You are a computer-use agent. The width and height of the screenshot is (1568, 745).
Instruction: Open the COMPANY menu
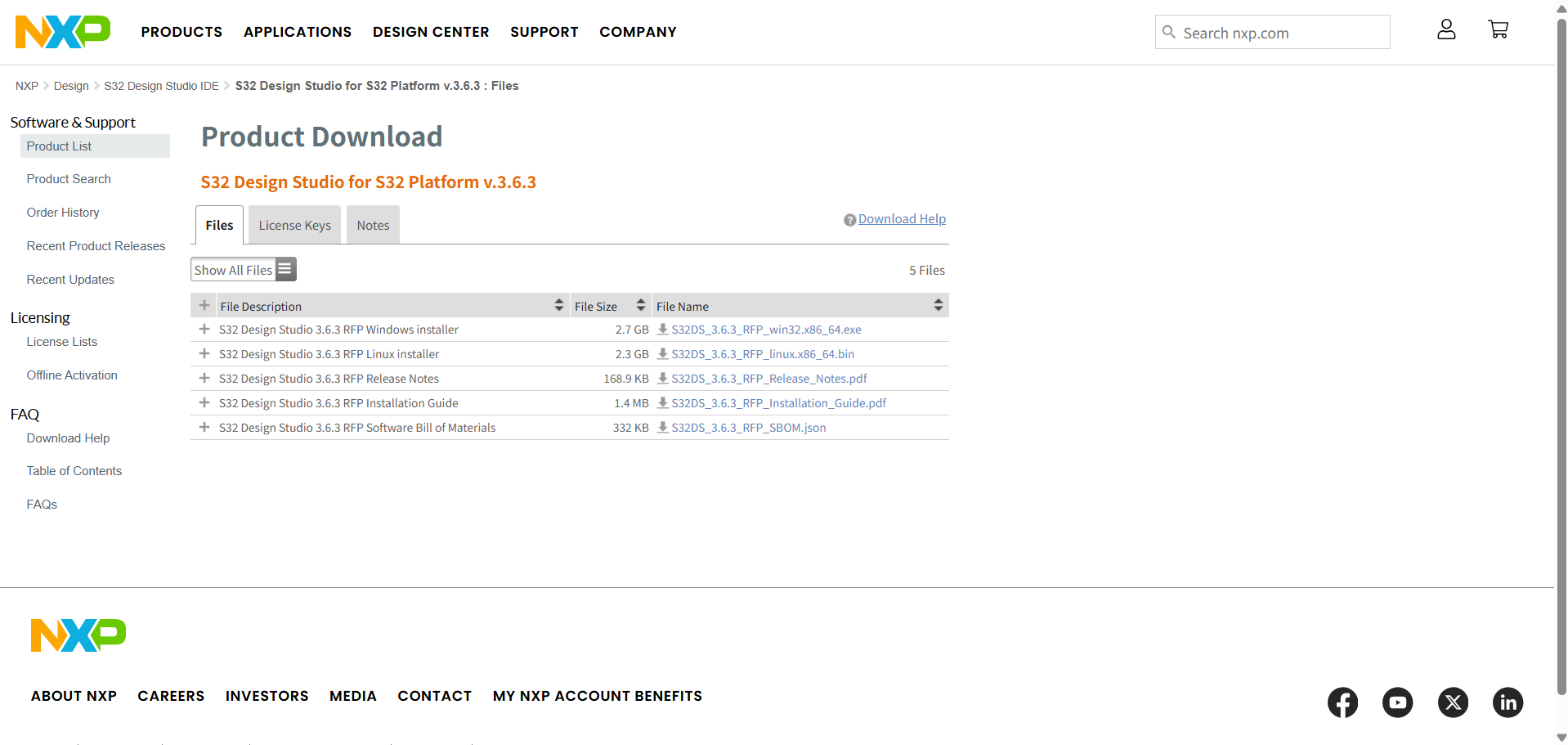[x=638, y=32]
